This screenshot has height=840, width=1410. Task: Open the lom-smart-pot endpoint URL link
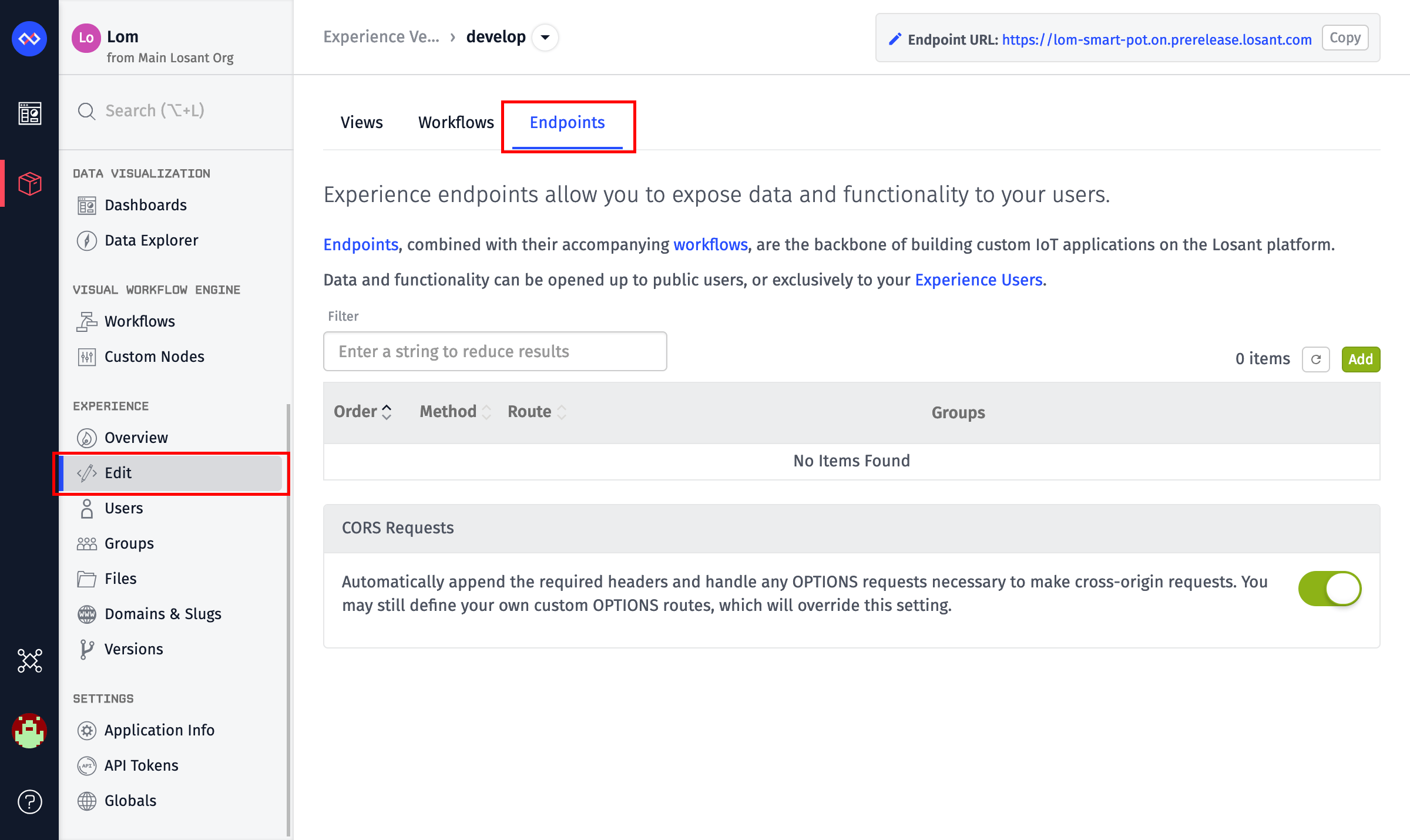[x=1157, y=39]
